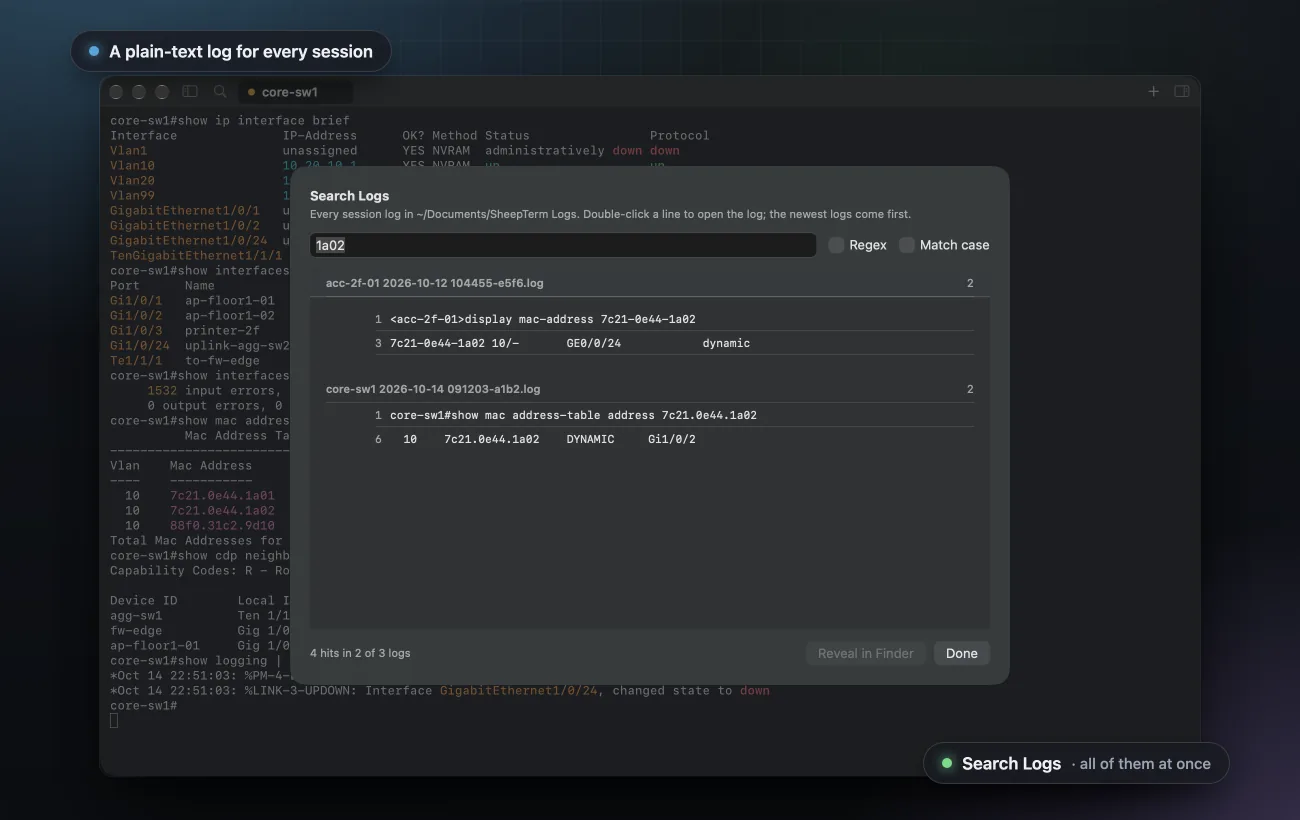This screenshot has width=1300, height=820.
Task: Toggle the right side panel icon
Action: click(1181, 91)
